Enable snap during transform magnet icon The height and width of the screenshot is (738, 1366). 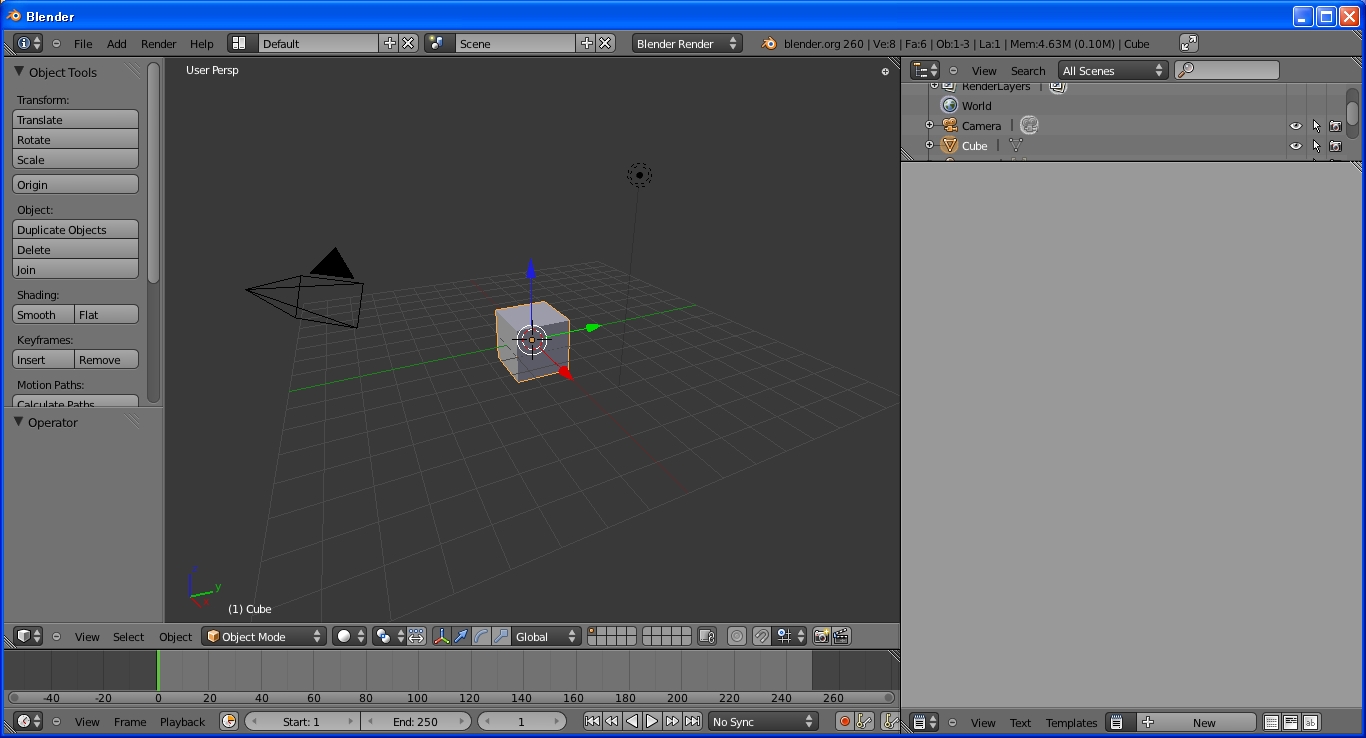click(761, 636)
